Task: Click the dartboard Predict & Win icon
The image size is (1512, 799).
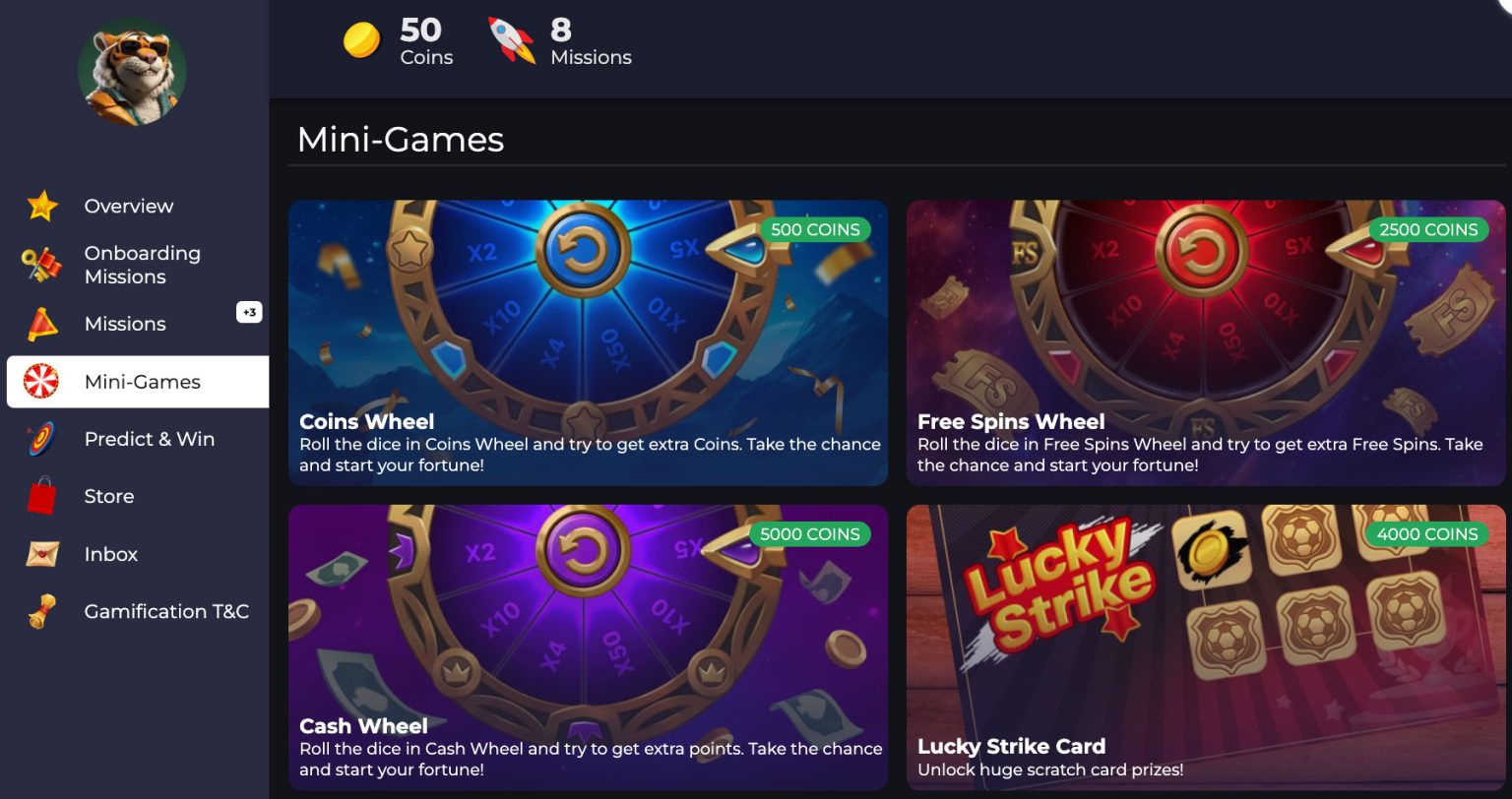Action: [41, 439]
